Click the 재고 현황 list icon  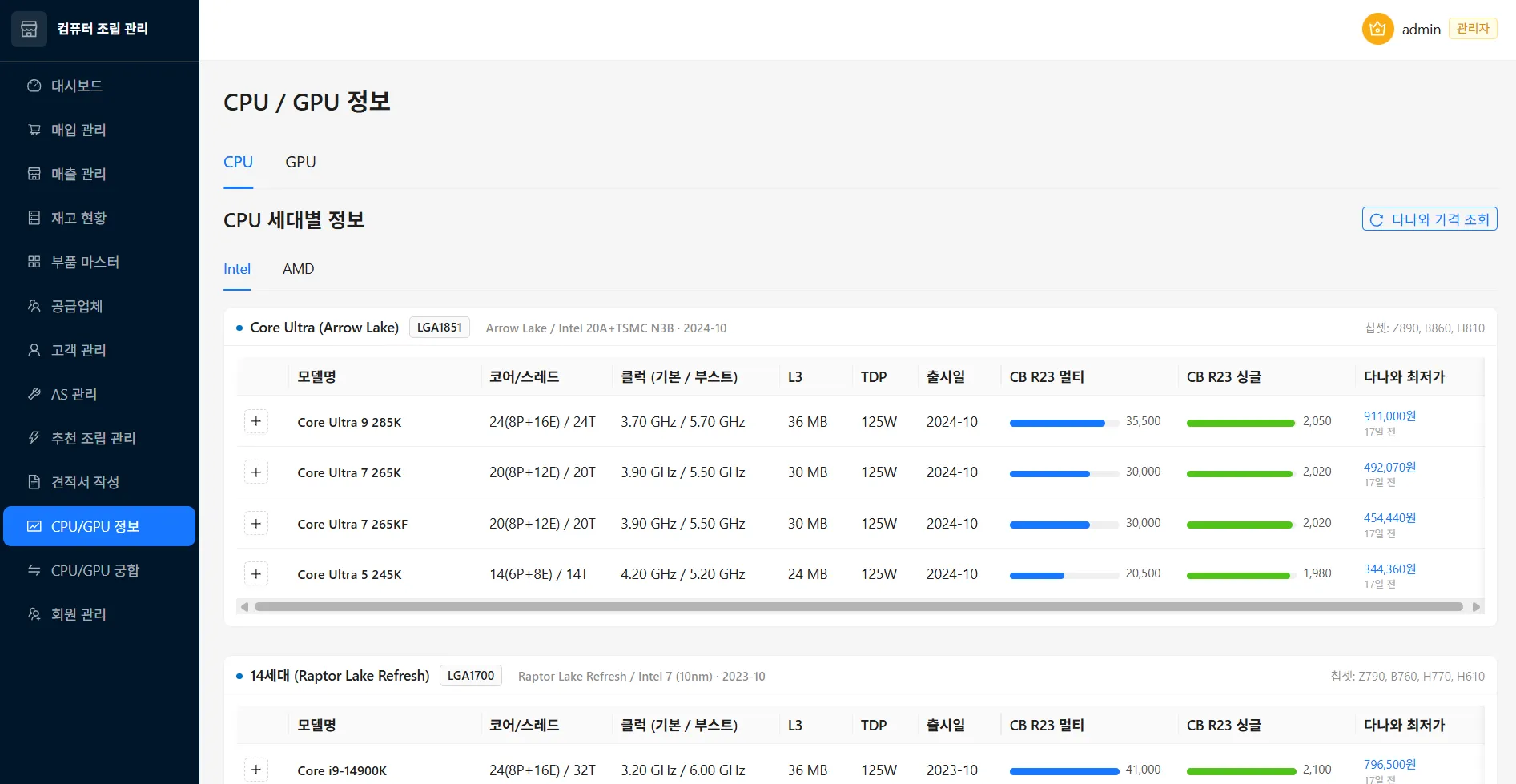point(34,218)
